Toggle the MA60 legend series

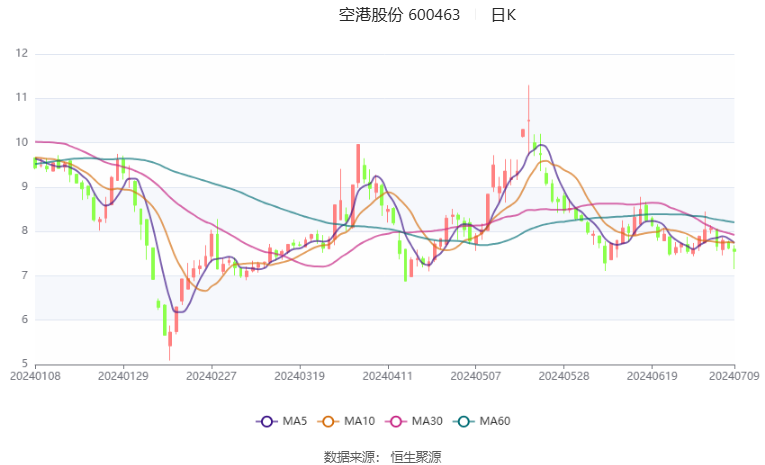(482, 421)
